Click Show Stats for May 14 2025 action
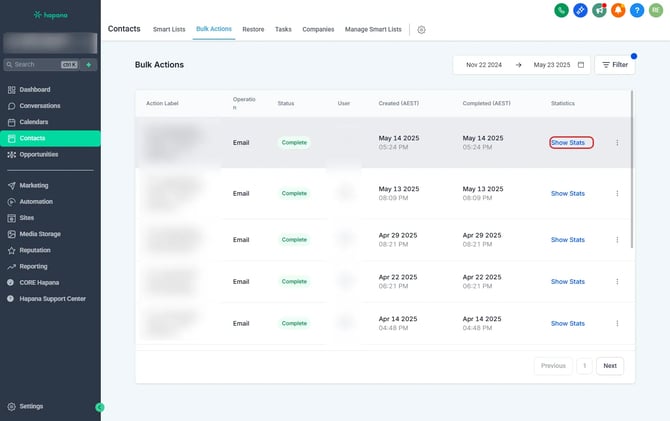 coord(571,143)
